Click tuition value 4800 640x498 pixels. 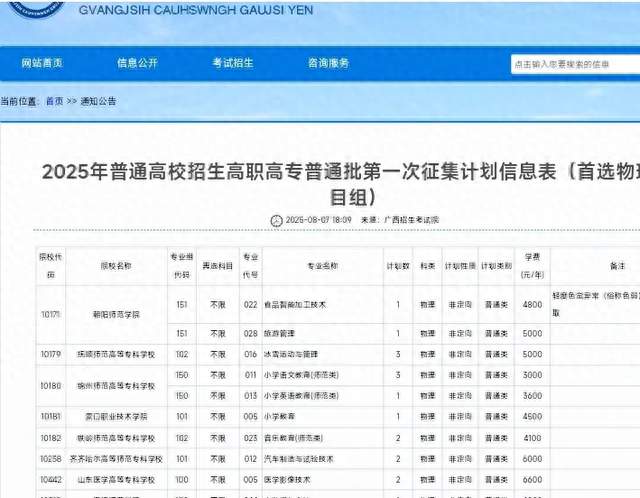pos(532,305)
